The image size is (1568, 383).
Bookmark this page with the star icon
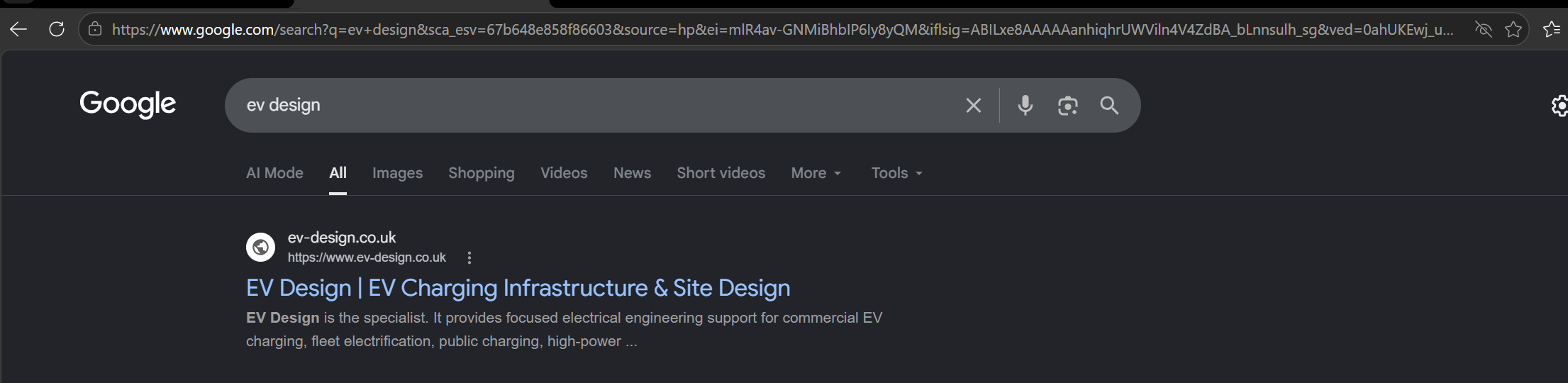click(x=1513, y=29)
